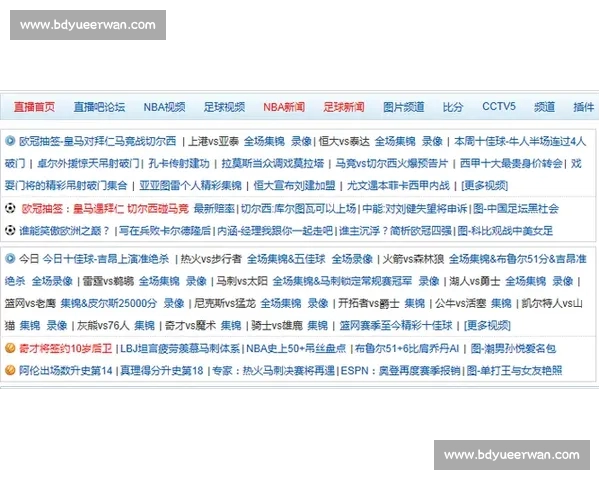
Task: Open the link 图-中国足坛黑社会
Action: pyautogui.click(x=516, y=209)
